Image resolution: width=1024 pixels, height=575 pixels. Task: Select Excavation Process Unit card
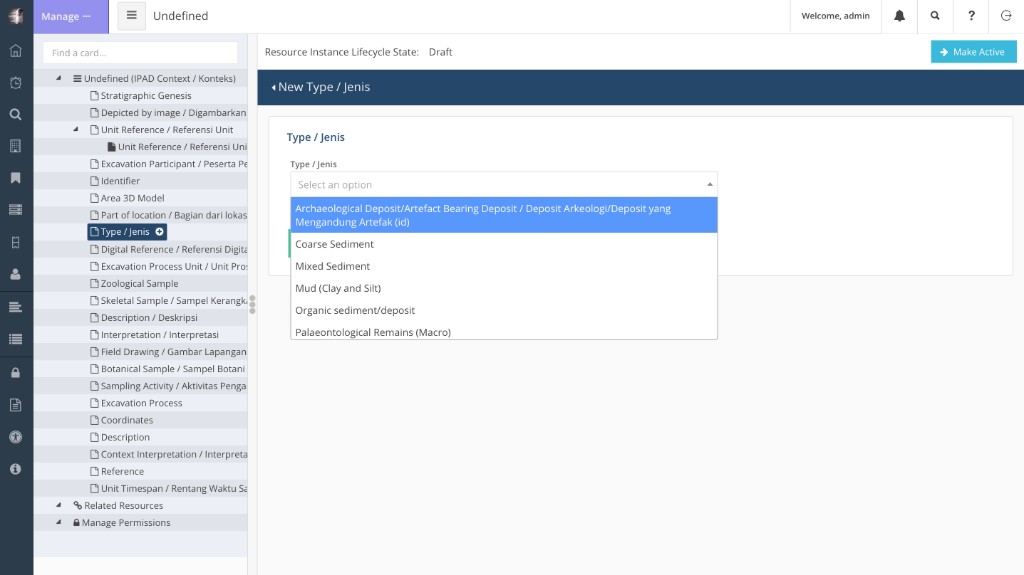[168, 266]
